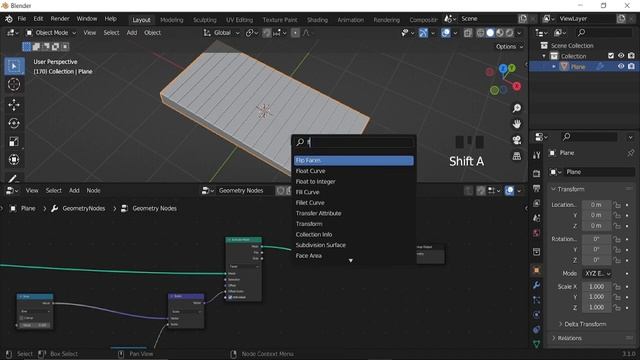Screen dimensions: 640x360
Task: Toggle X-ray view icon
Action: tap(468, 33)
